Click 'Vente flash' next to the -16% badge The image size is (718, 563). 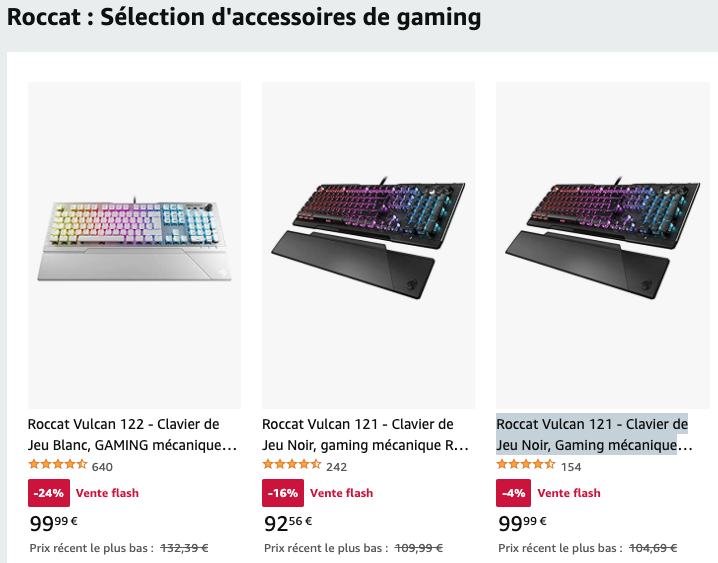point(341,493)
